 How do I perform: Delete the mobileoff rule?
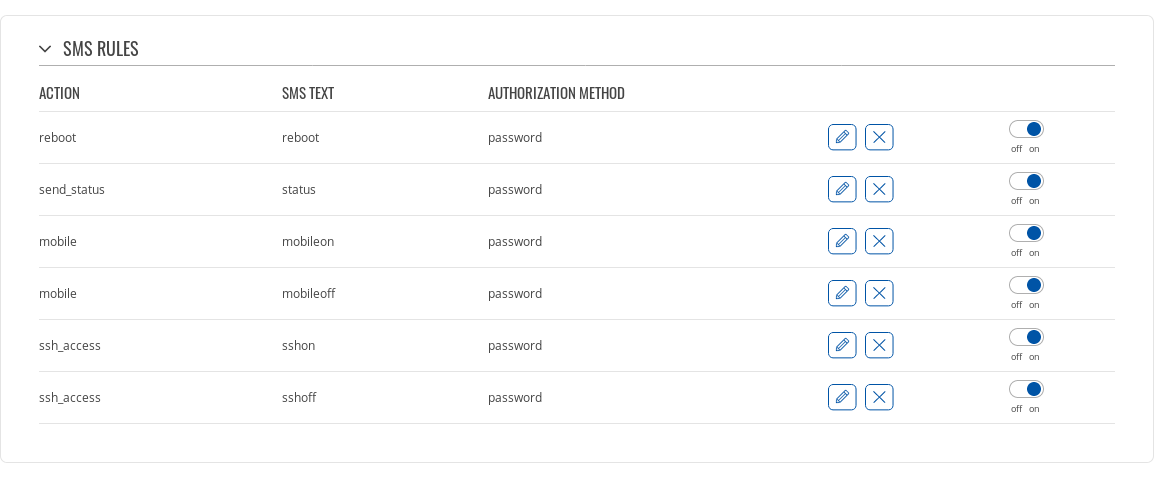(x=879, y=293)
